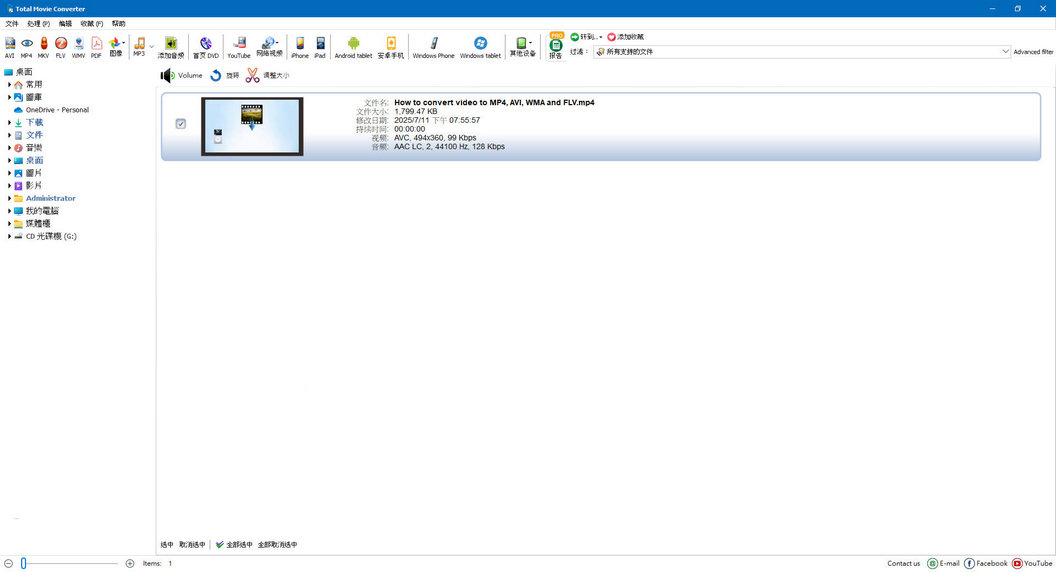Select the Windows Phone preset
Image resolution: width=1056 pixels, height=572 pixels.
433,47
